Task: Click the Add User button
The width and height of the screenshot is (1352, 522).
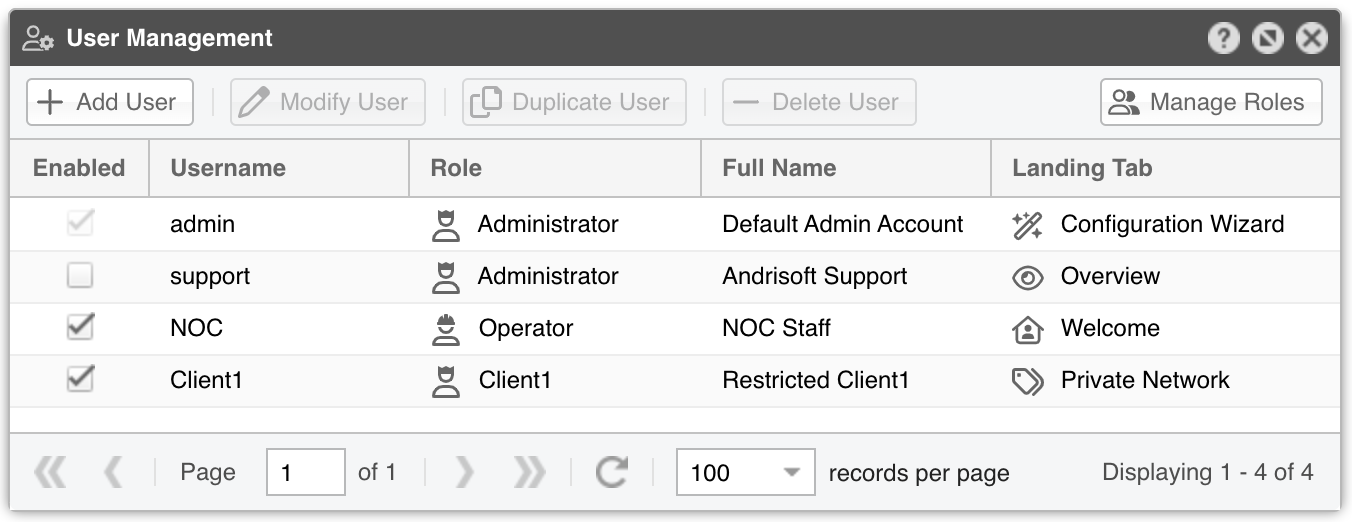Action: (110, 102)
